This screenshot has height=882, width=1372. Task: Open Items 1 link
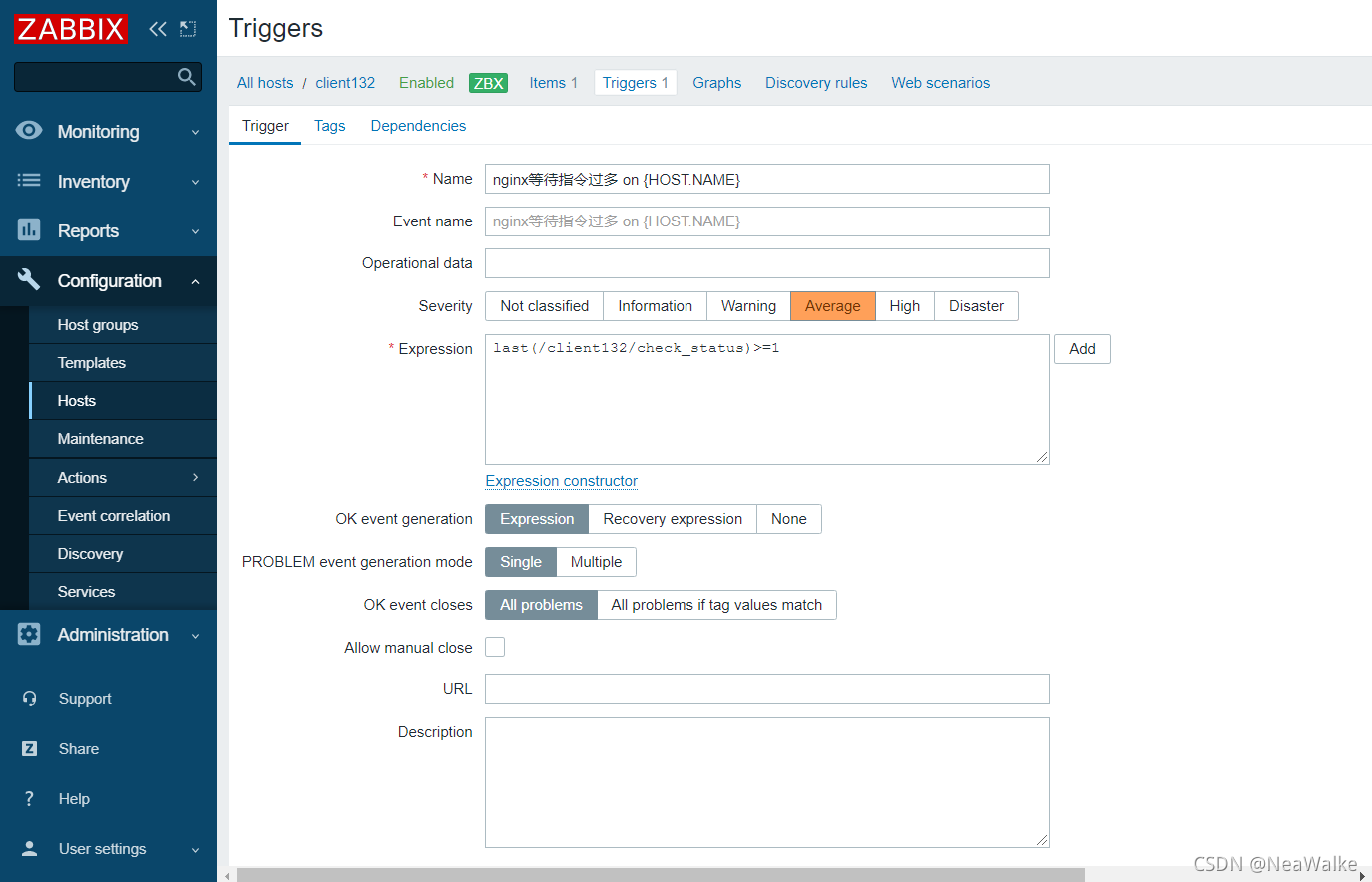(x=553, y=83)
